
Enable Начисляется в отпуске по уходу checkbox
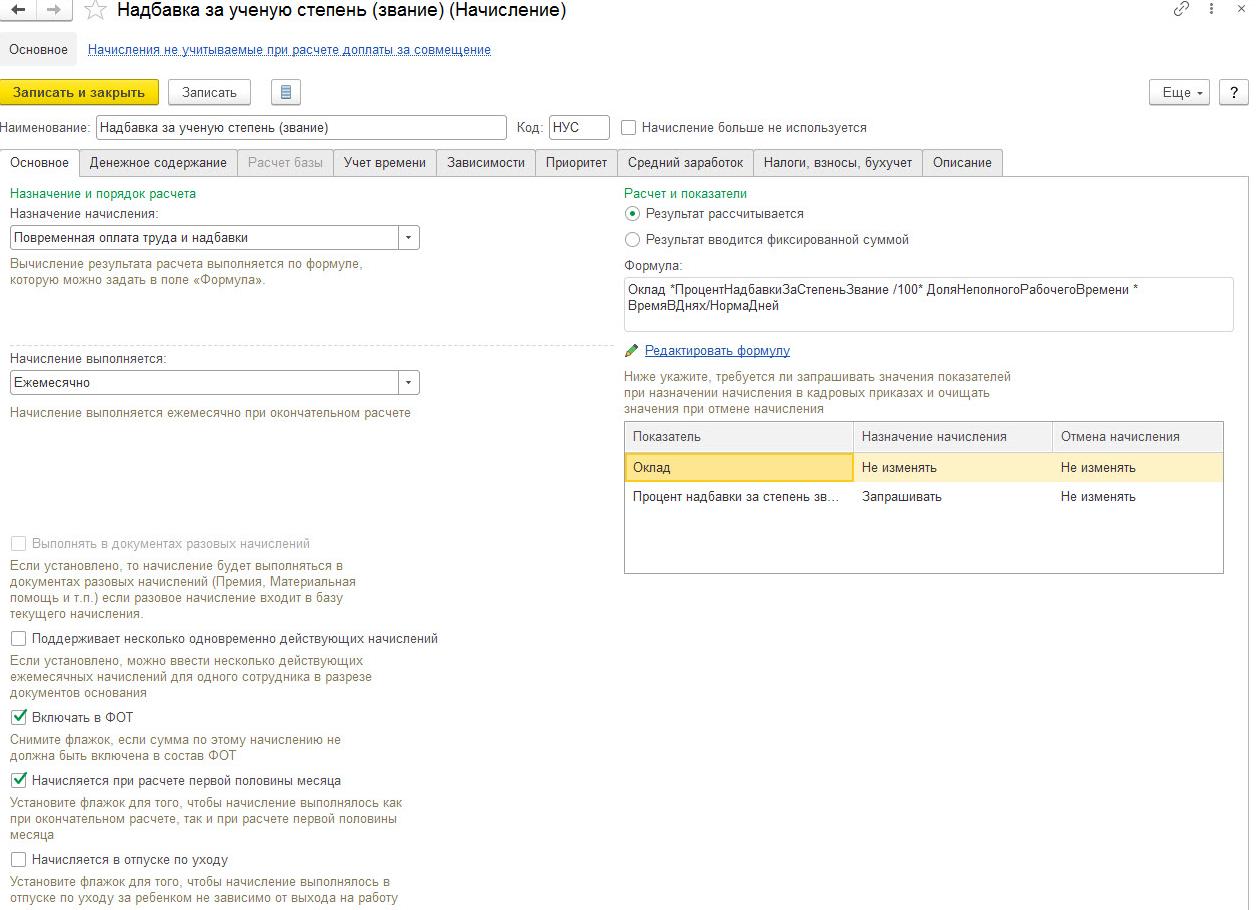(18, 859)
